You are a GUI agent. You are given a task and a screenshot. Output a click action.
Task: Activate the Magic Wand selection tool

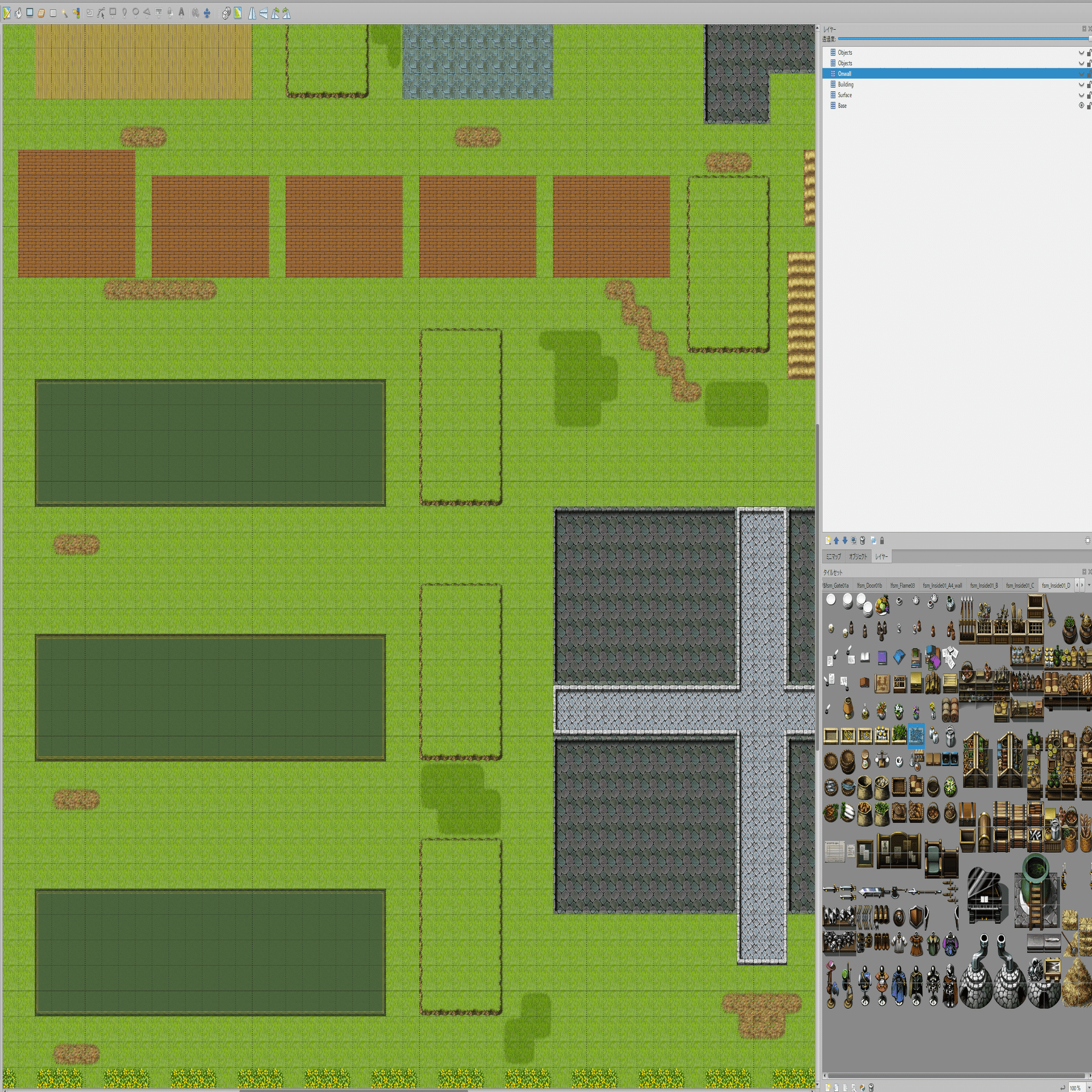point(64,13)
